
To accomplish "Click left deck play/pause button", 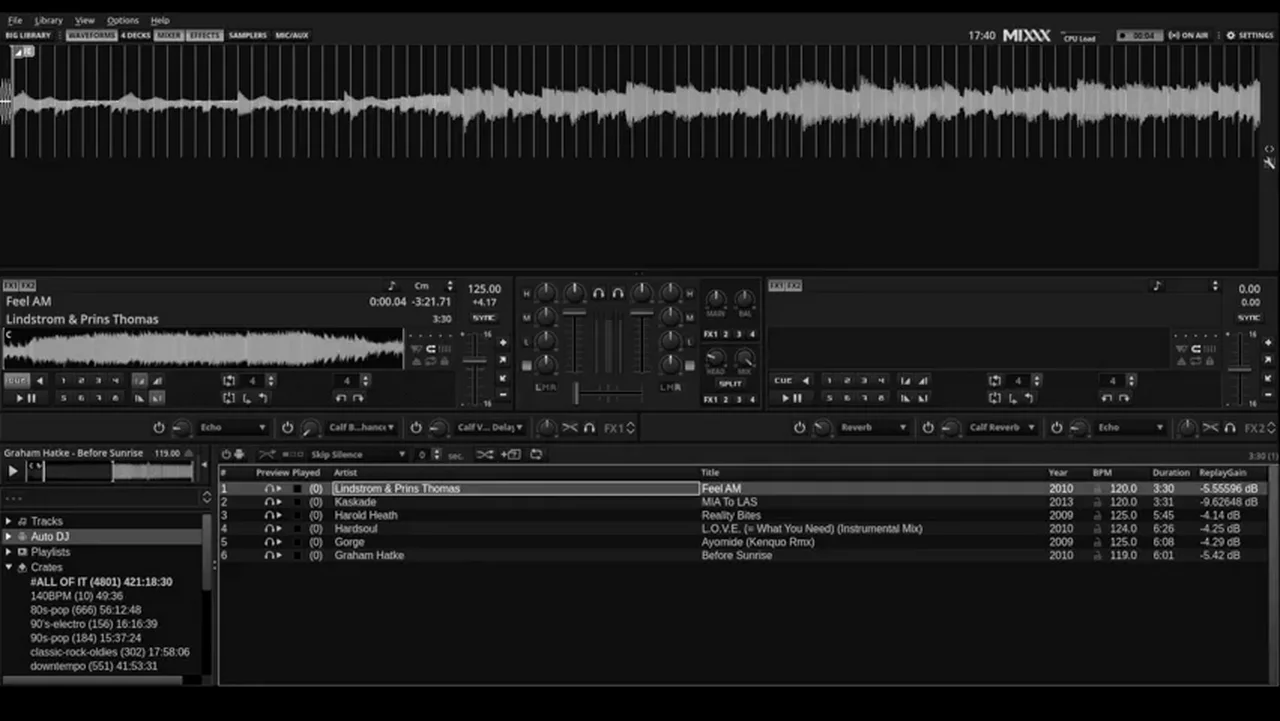I will (x=25, y=398).
